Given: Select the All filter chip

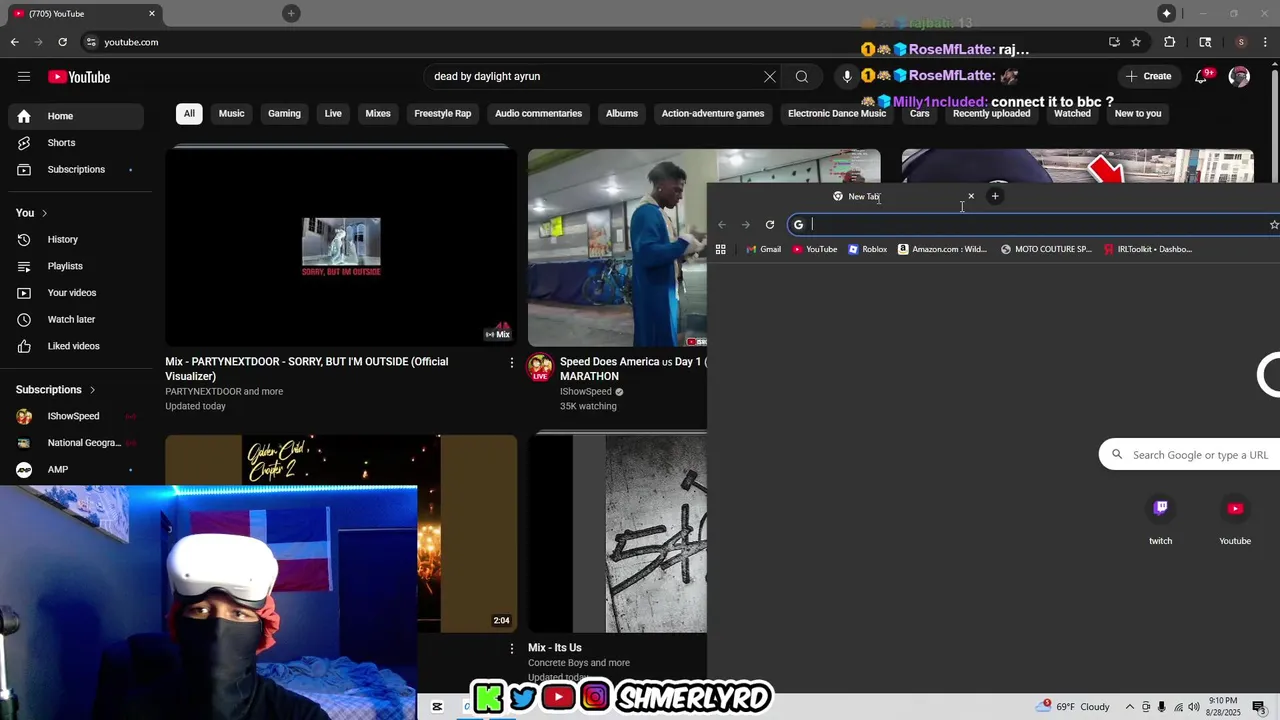Looking at the screenshot, I should pyautogui.click(x=189, y=114).
